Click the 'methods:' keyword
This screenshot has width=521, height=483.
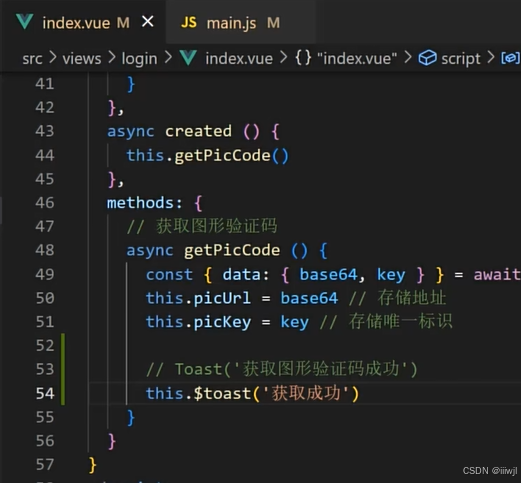pos(145,203)
